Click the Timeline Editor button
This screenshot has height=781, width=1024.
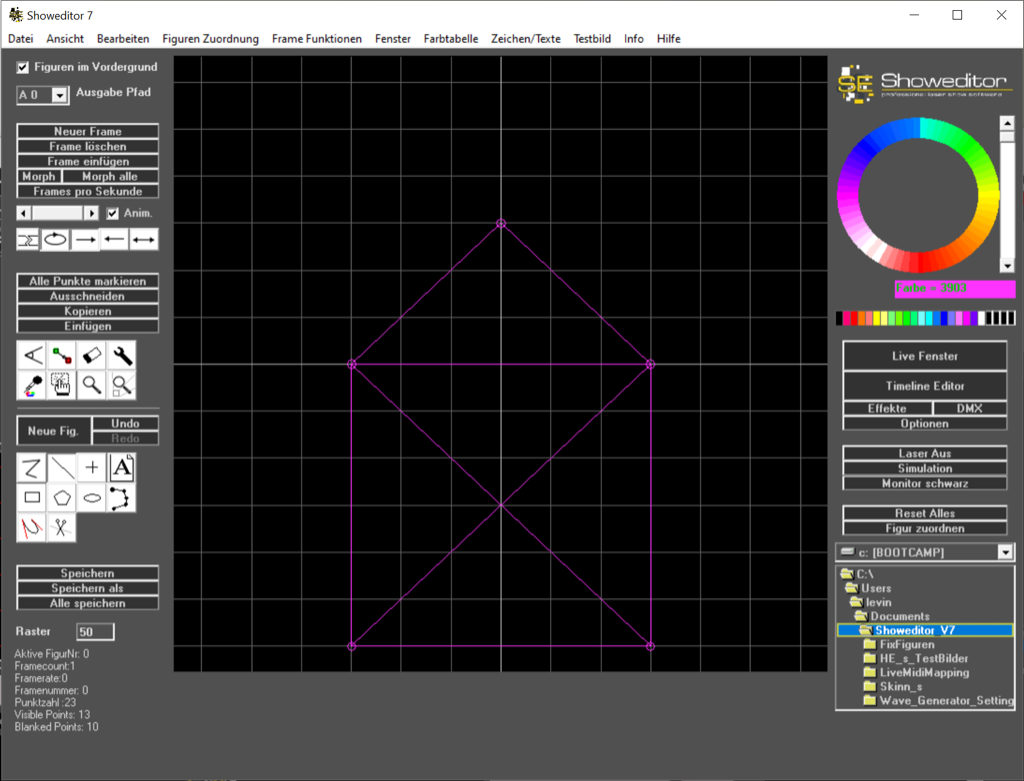[924, 386]
